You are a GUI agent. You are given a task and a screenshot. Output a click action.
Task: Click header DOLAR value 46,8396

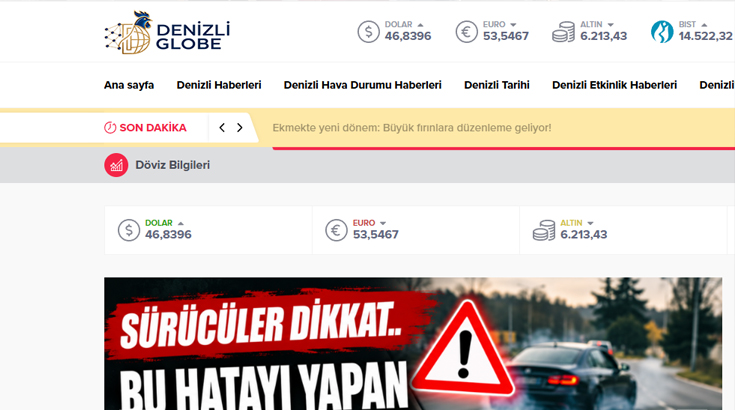click(408, 36)
